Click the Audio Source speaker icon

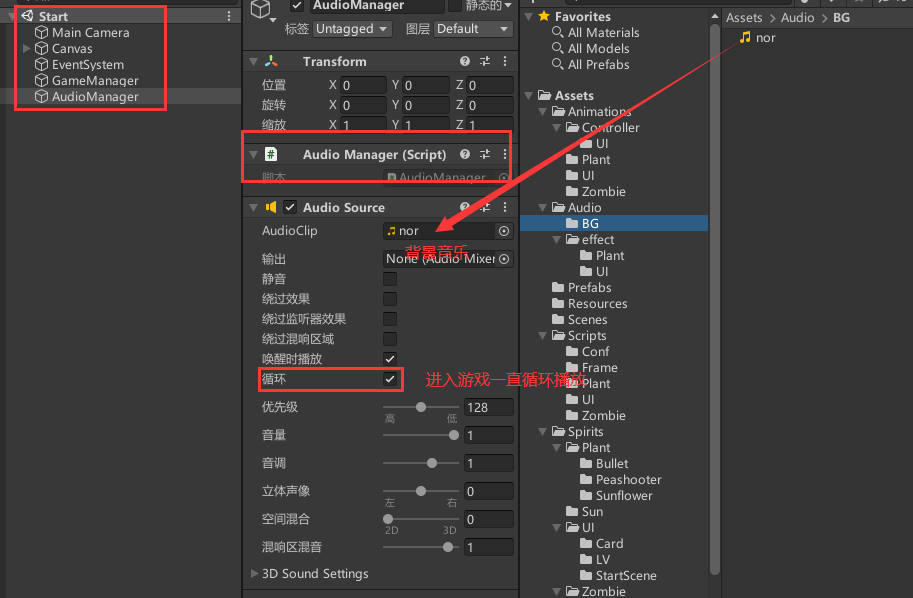click(x=271, y=207)
